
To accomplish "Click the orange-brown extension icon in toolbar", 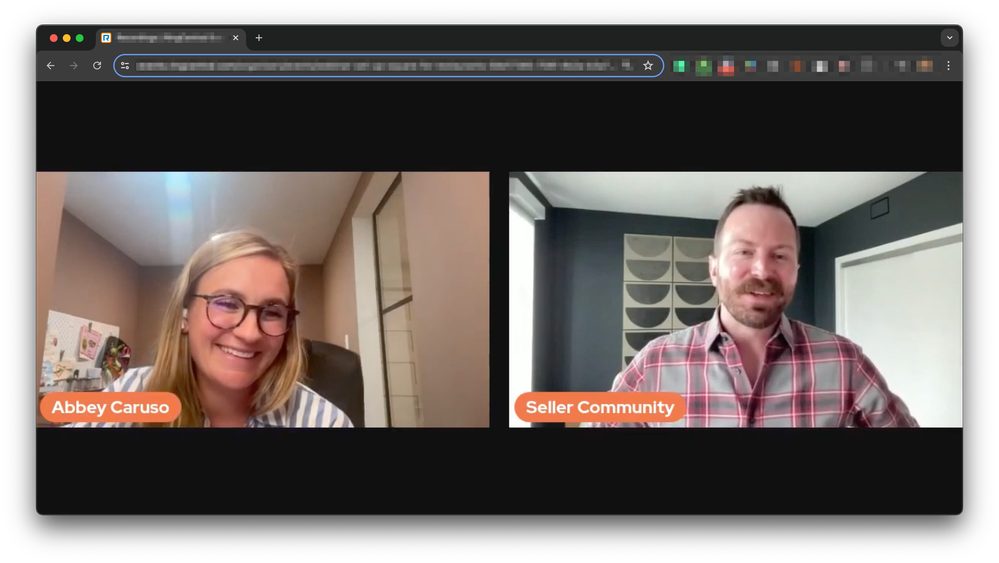I will point(796,66).
